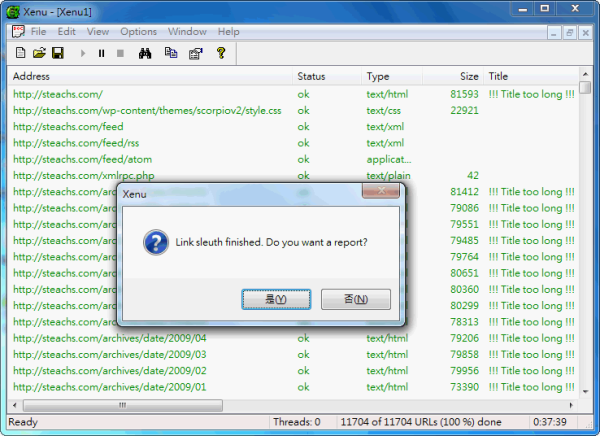Screen dimensions: 600x436
Task: Click the size value 79206
Action: (464, 338)
